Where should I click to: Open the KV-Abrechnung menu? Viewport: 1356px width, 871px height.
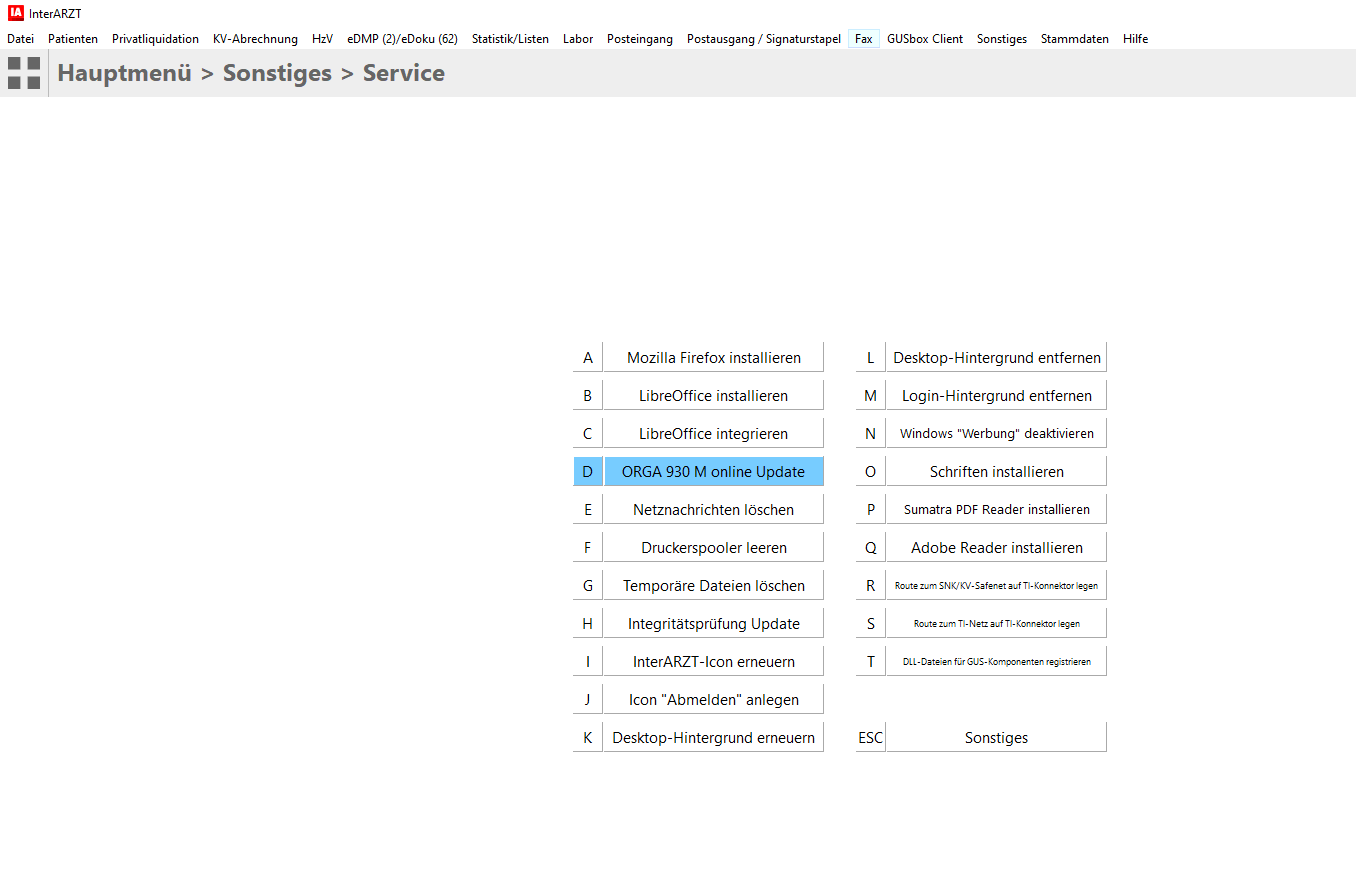(255, 39)
